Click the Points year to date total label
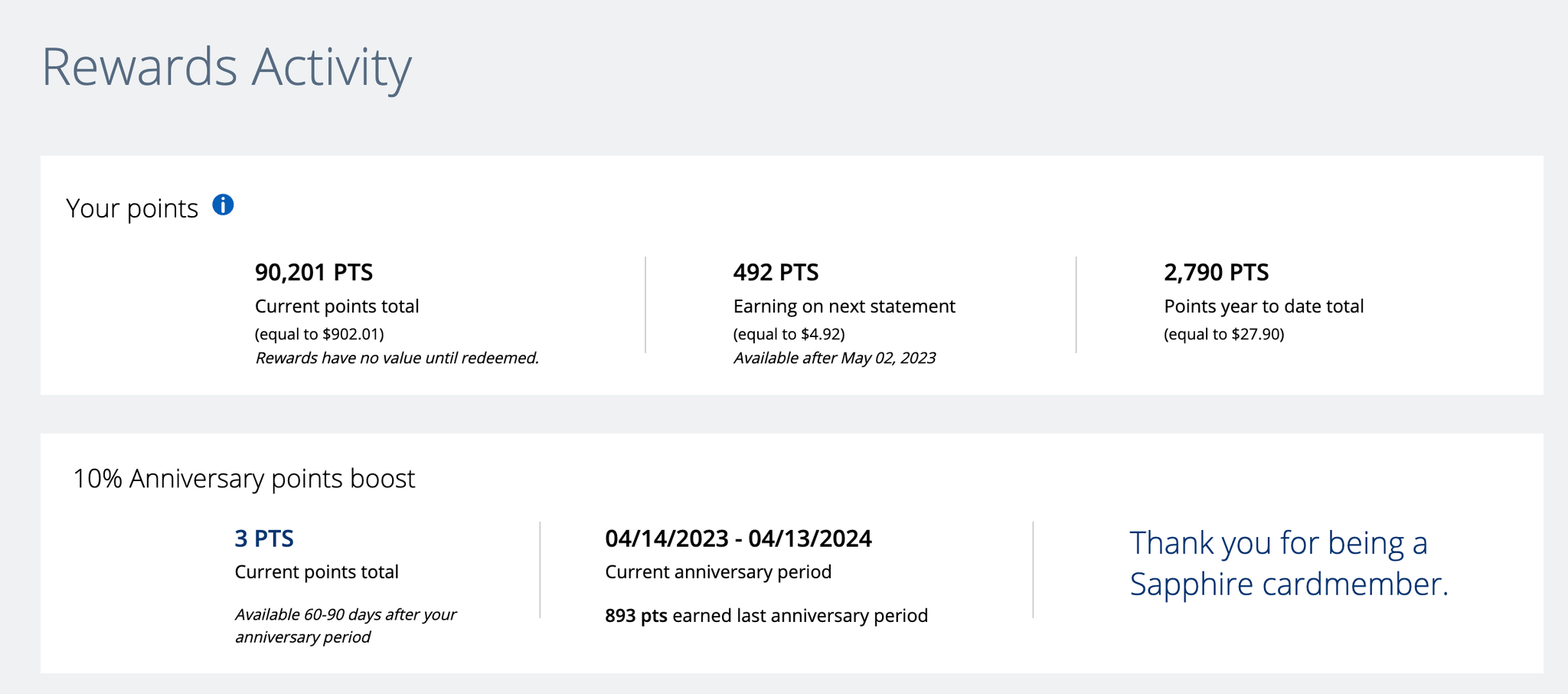1568x694 pixels. tap(1263, 306)
